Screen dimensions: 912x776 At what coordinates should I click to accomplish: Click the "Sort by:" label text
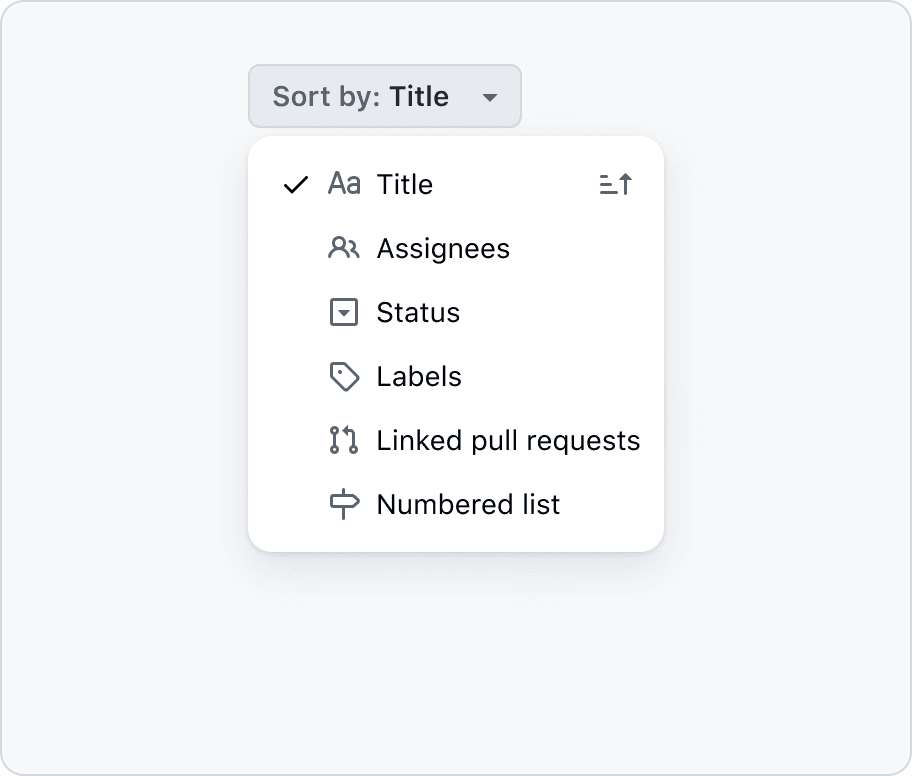click(x=326, y=97)
